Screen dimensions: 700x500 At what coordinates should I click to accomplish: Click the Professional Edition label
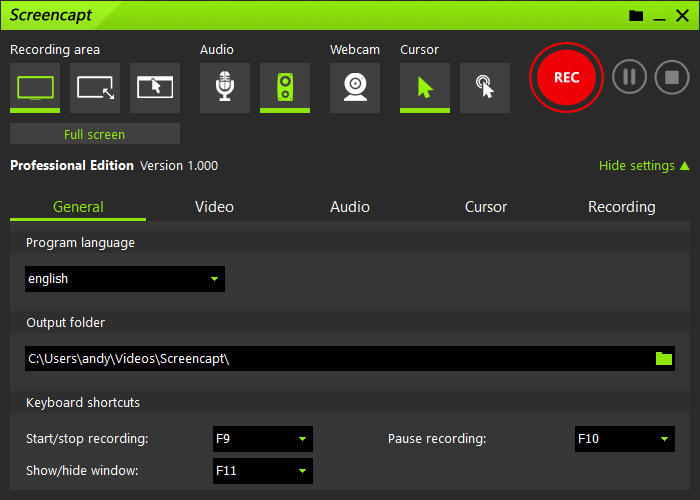tap(72, 166)
